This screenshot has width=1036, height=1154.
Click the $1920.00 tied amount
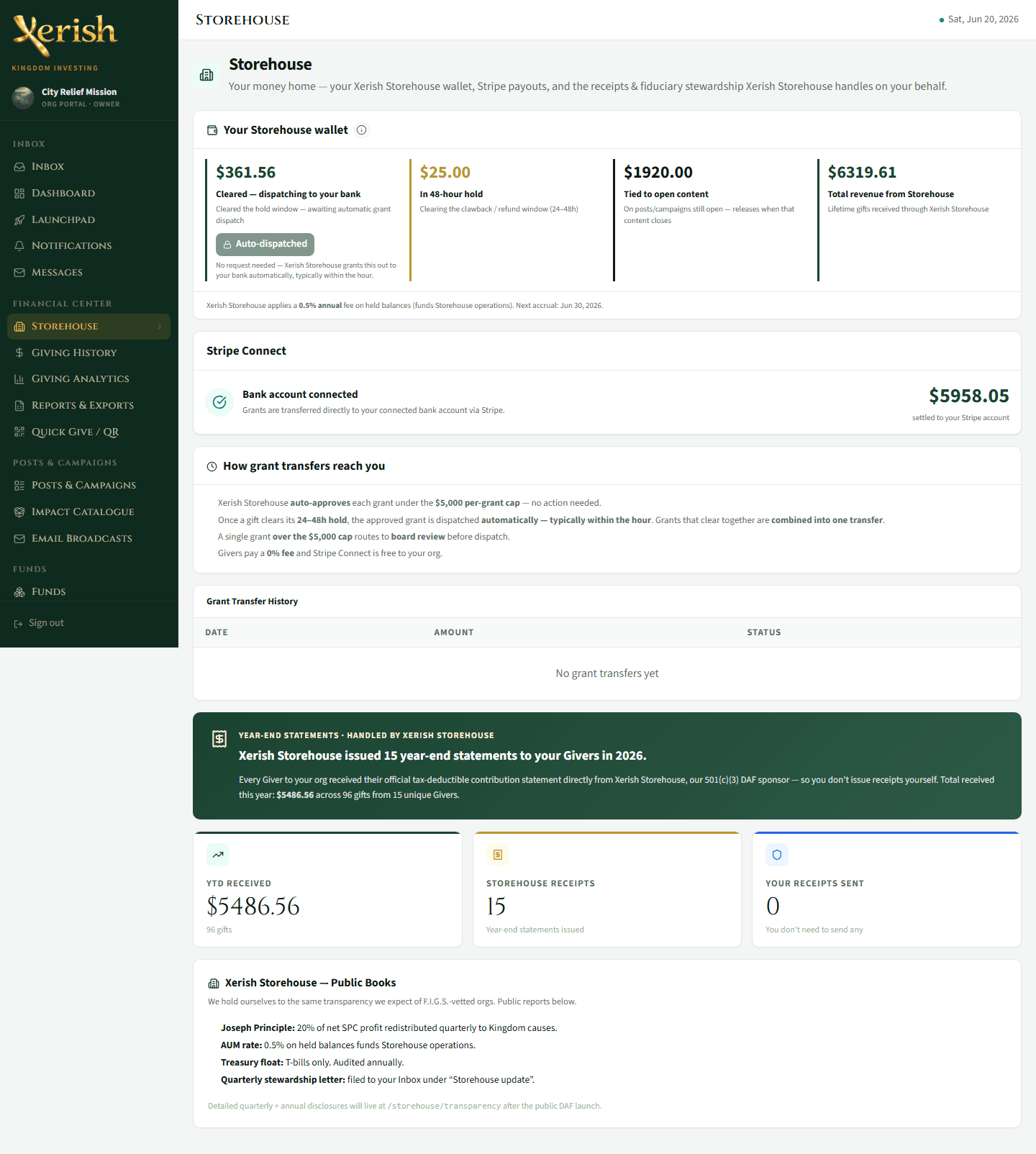click(658, 173)
